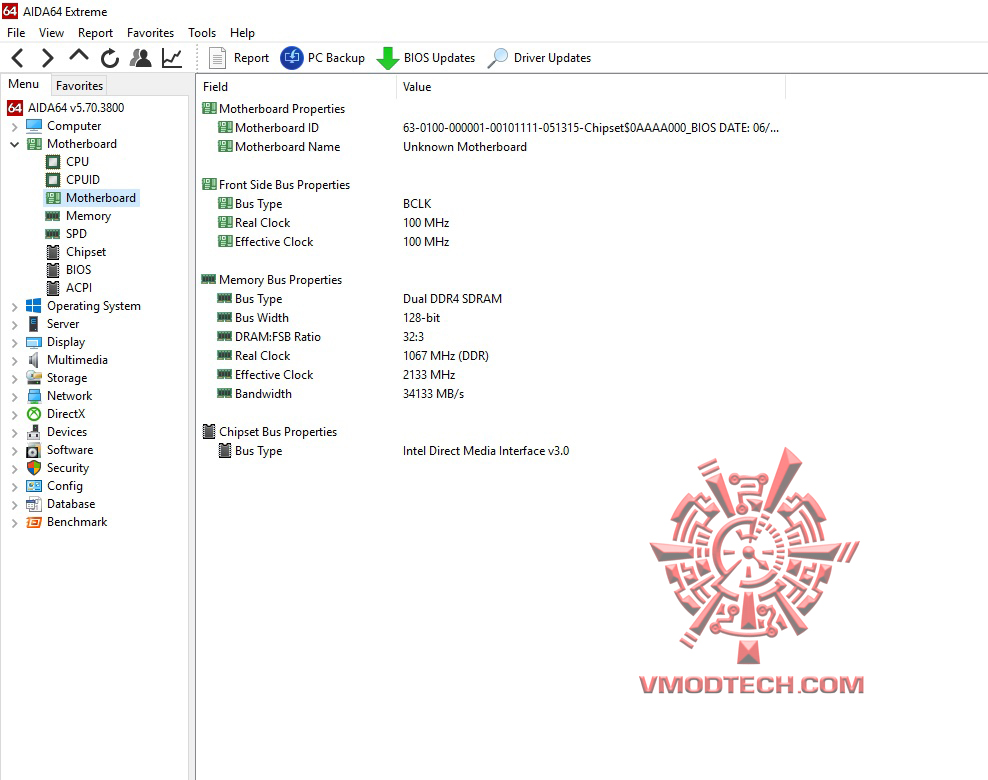Refresh the current page with the circular arrow
This screenshot has width=988, height=780.
point(110,58)
